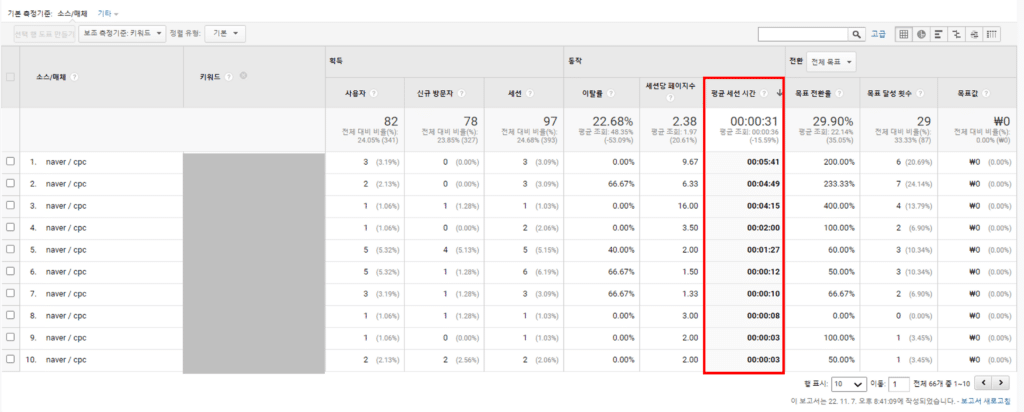Click the 29.90% total conversion rate
Screen dimensions: 1024x412
point(835,121)
